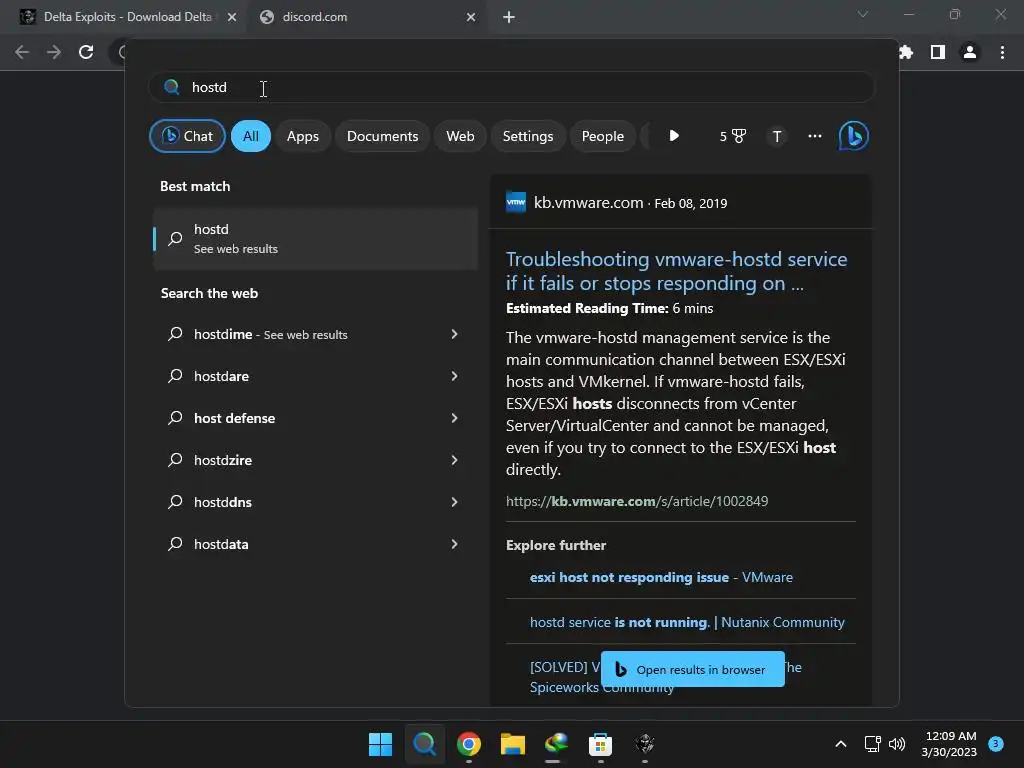Viewport: 1024px width, 768px height.
Task: Reload the browser page
Action: point(86,52)
